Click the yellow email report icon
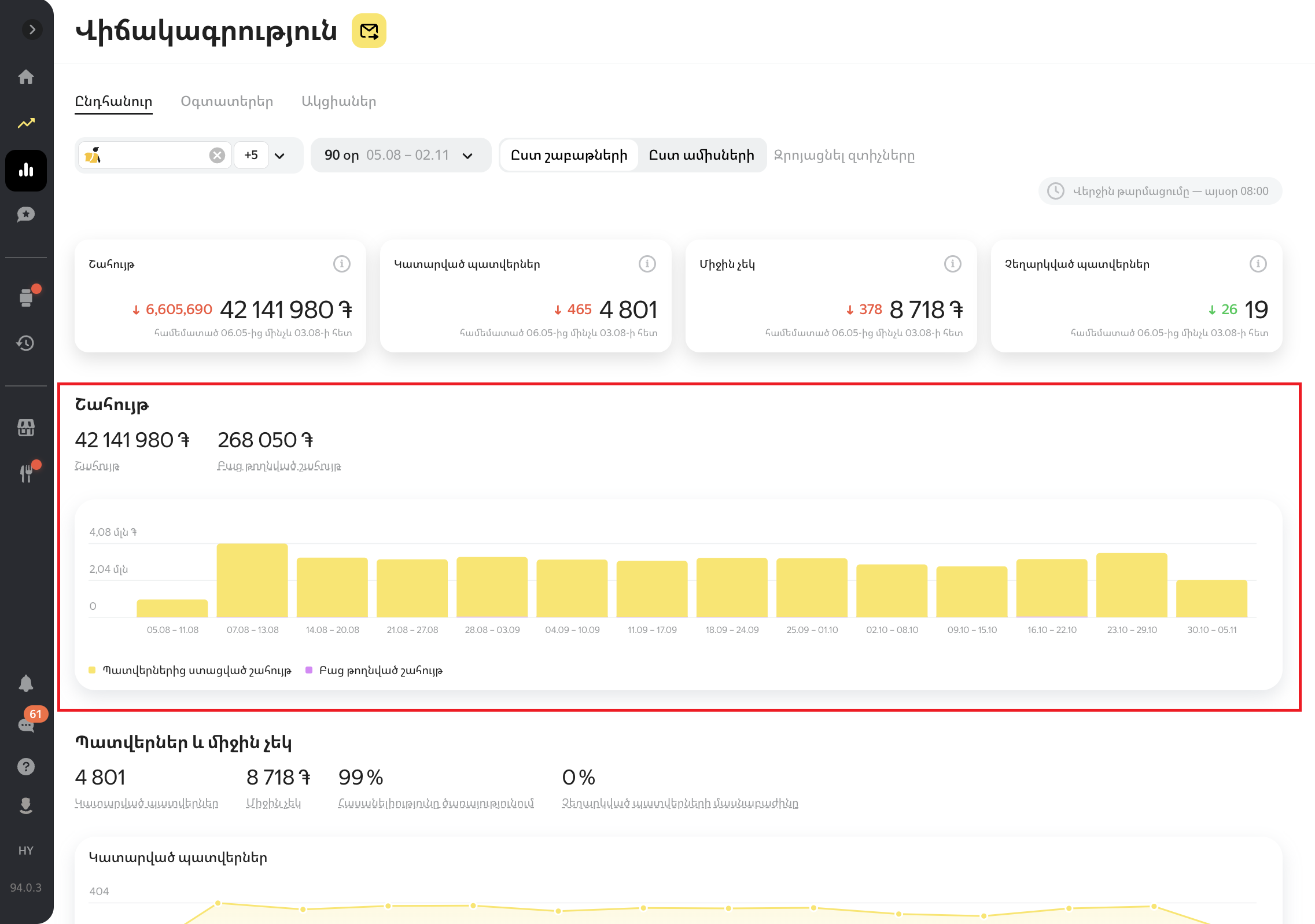This screenshot has width=1315, height=924. 369,31
